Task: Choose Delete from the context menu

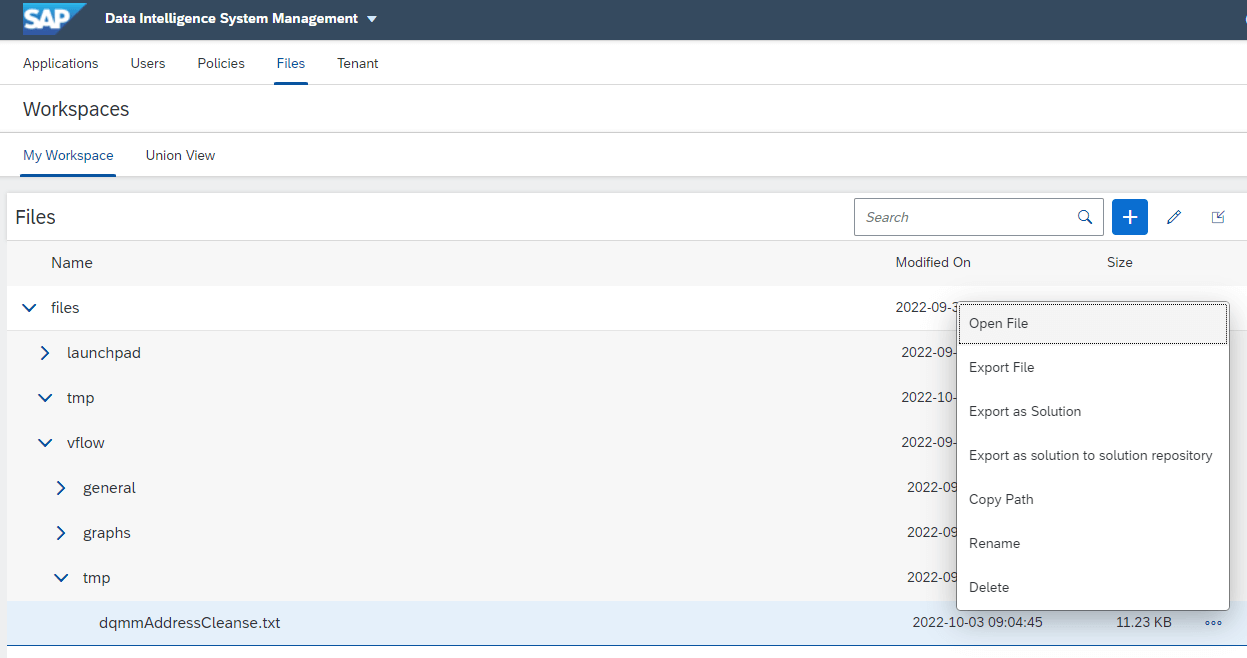Action: click(1092, 587)
